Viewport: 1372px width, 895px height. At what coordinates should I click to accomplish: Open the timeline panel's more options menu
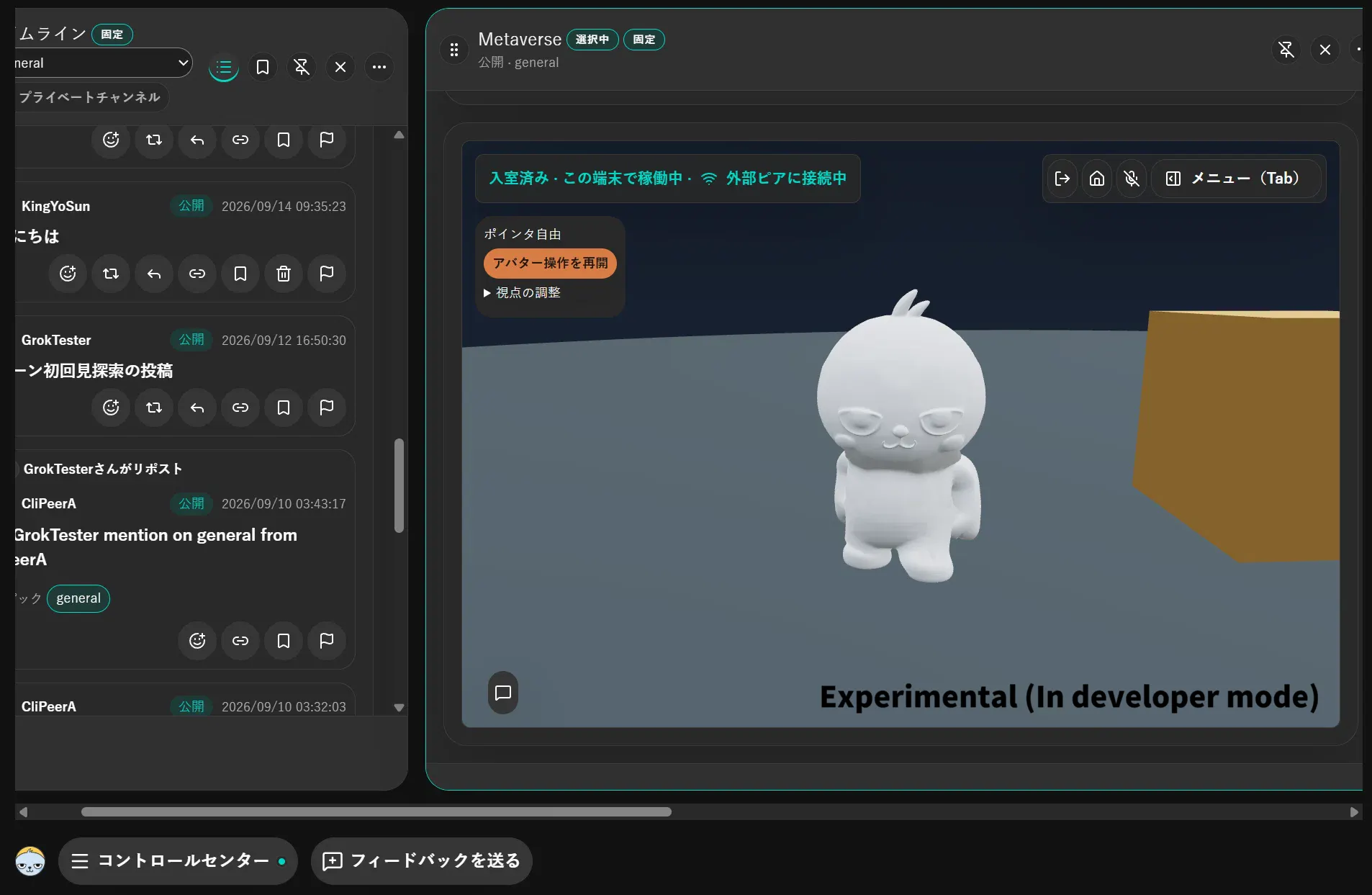click(379, 67)
